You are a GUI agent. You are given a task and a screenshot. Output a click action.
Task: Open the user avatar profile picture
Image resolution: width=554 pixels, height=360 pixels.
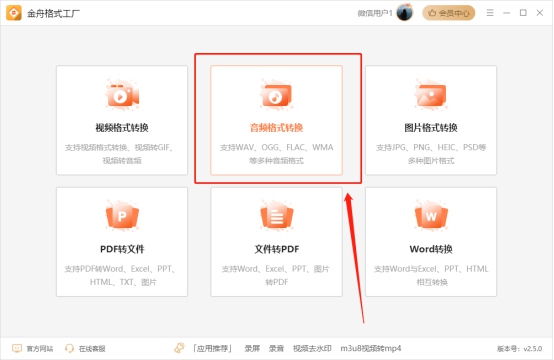coord(405,13)
